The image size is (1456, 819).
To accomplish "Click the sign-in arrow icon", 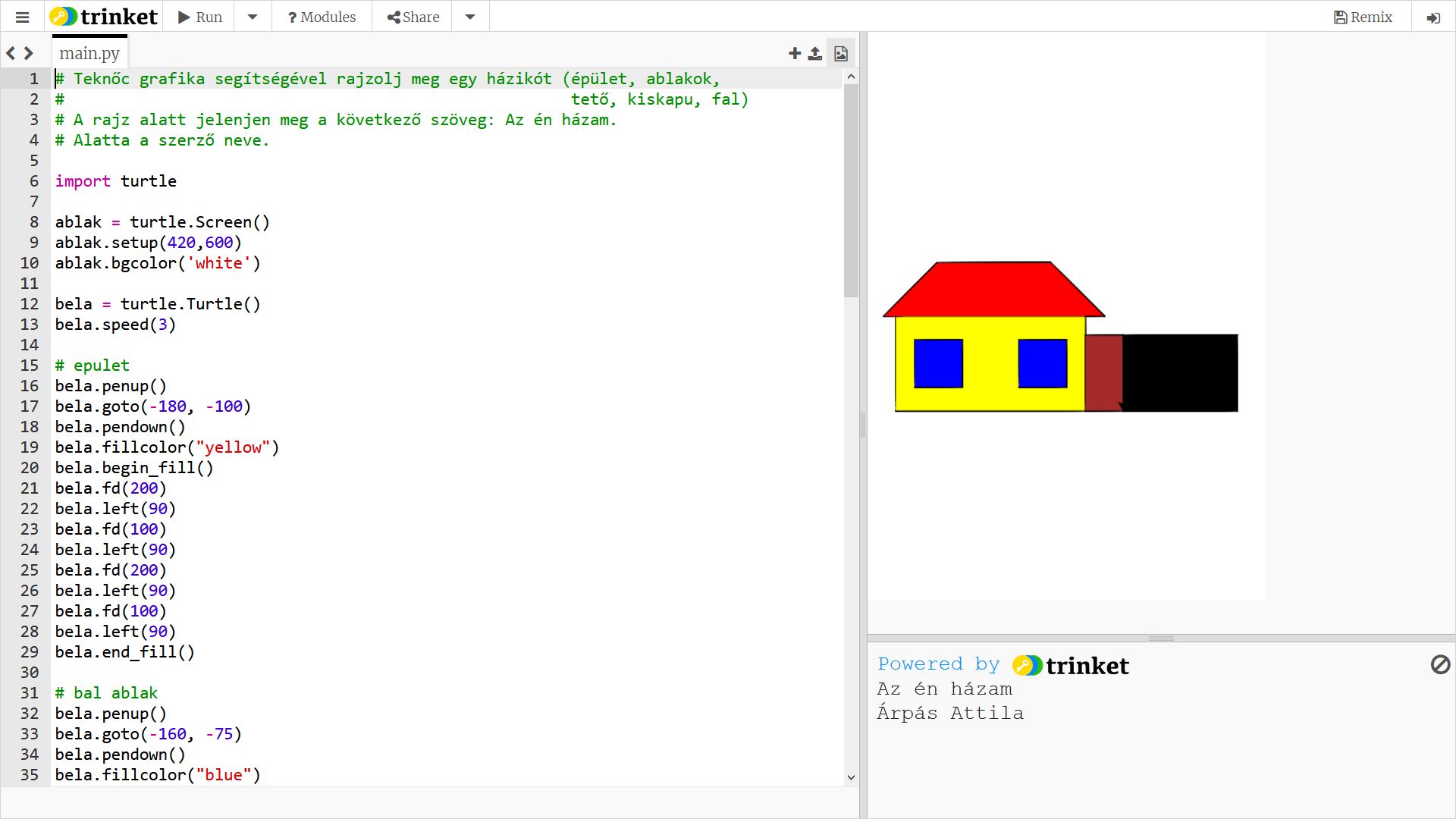I will point(1432,17).
